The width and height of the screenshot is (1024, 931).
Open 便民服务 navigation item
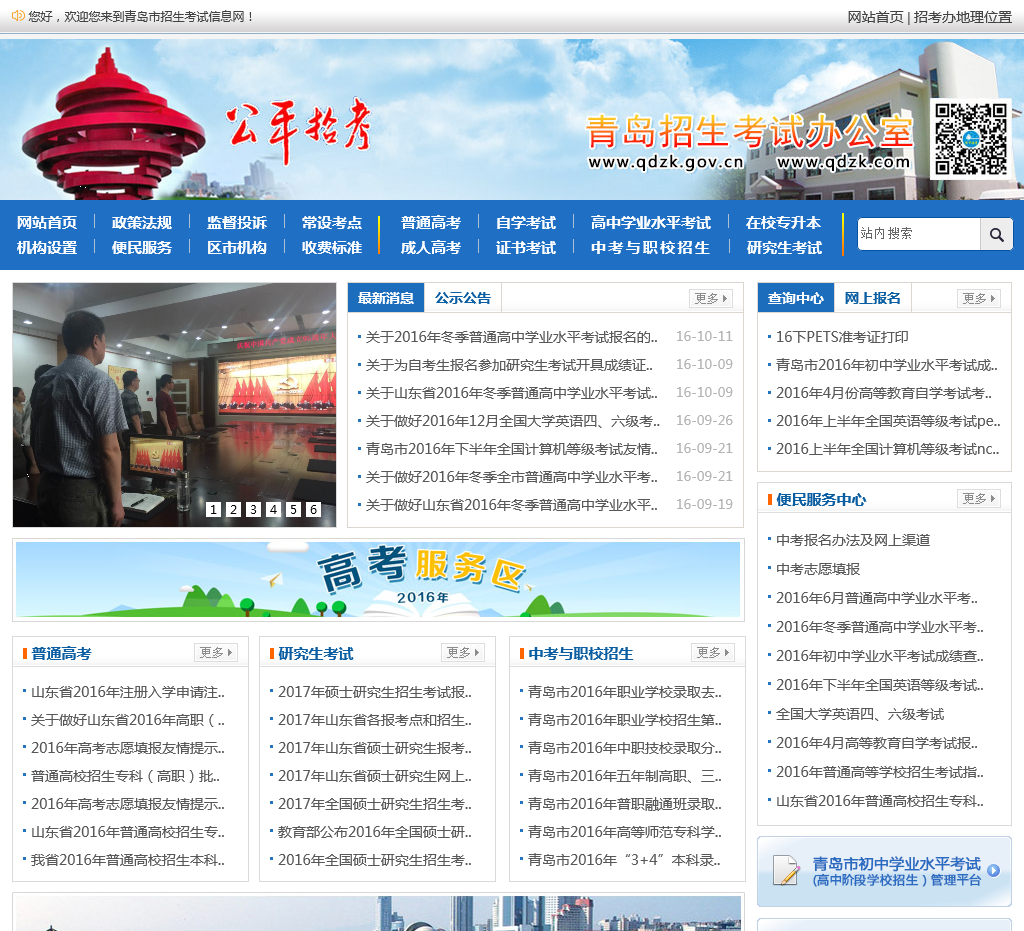coord(142,247)
